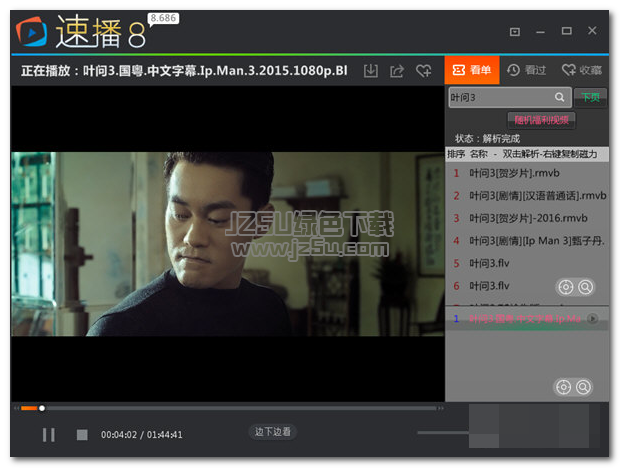Click the locate icon at the playlist bottom
The image size is (620, 468).
(x=563, y=387)
